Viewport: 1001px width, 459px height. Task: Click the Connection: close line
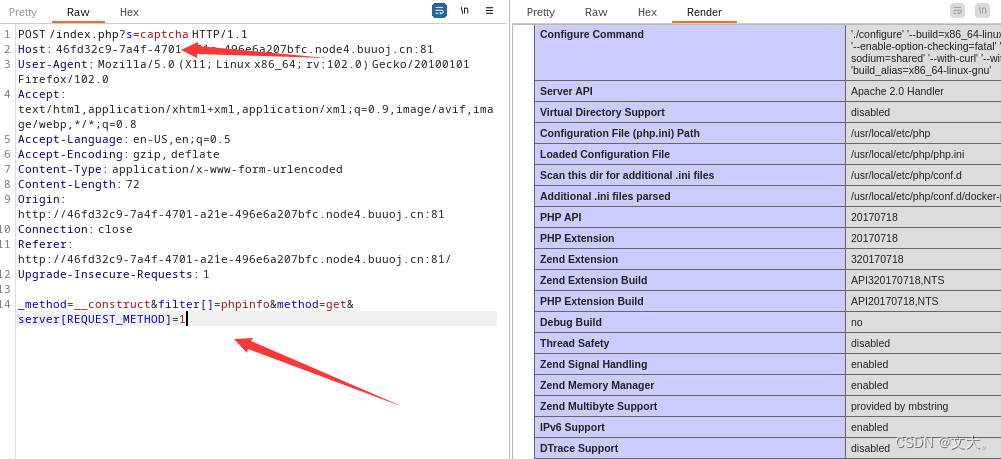point(75,229)
